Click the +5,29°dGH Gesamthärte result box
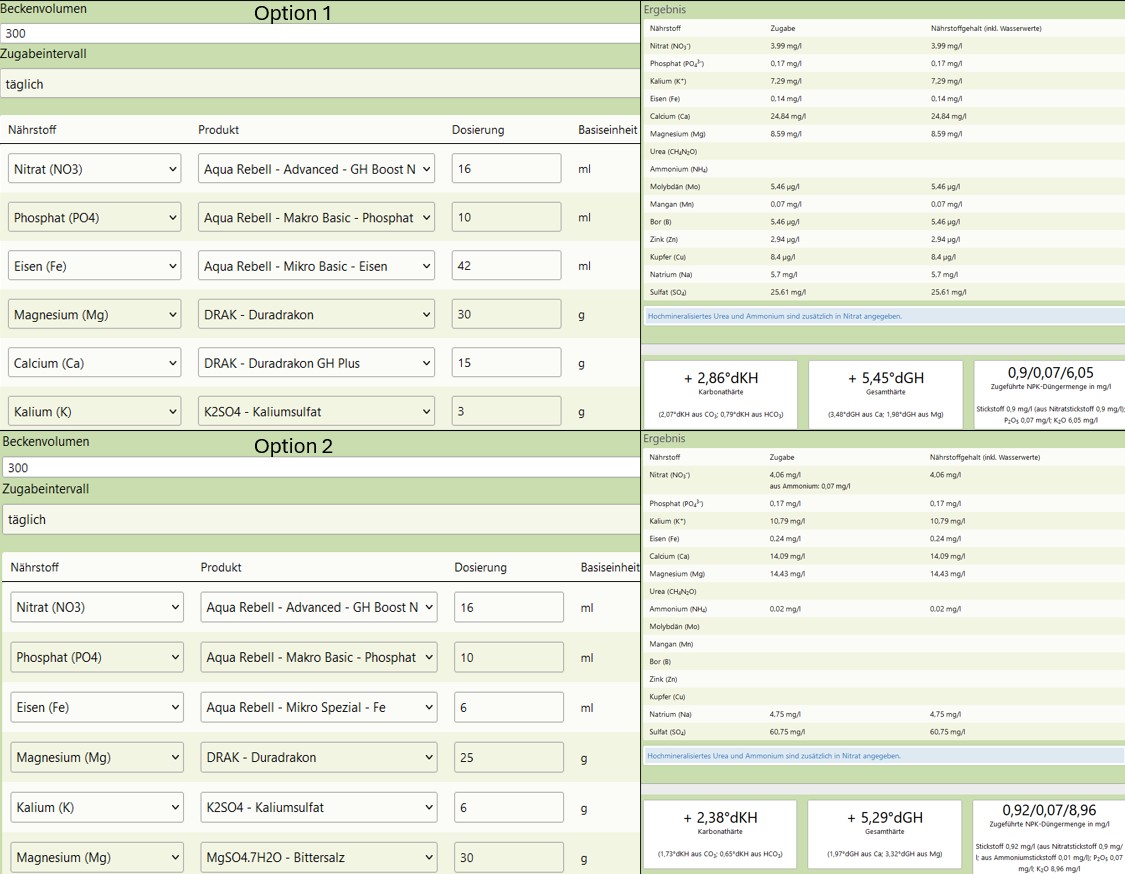Screen dimensions: 1125x874 885,833
